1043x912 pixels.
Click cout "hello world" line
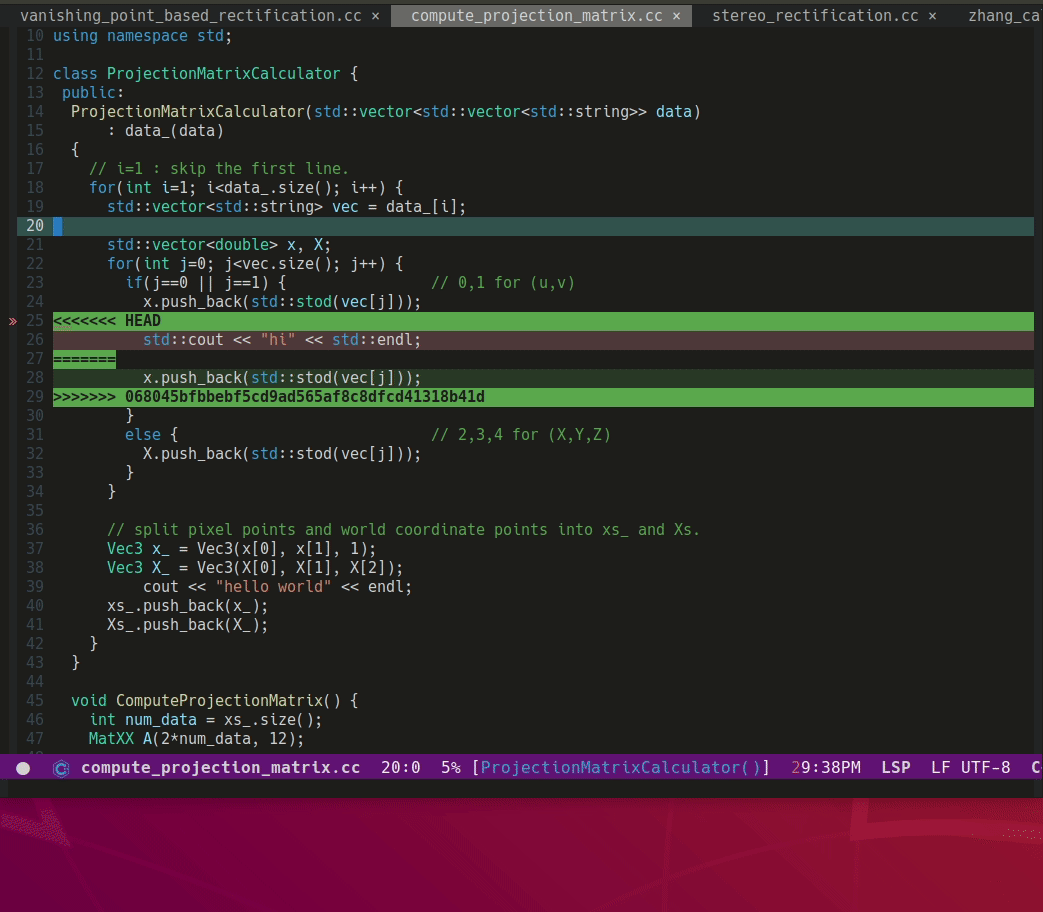point(277,587)
